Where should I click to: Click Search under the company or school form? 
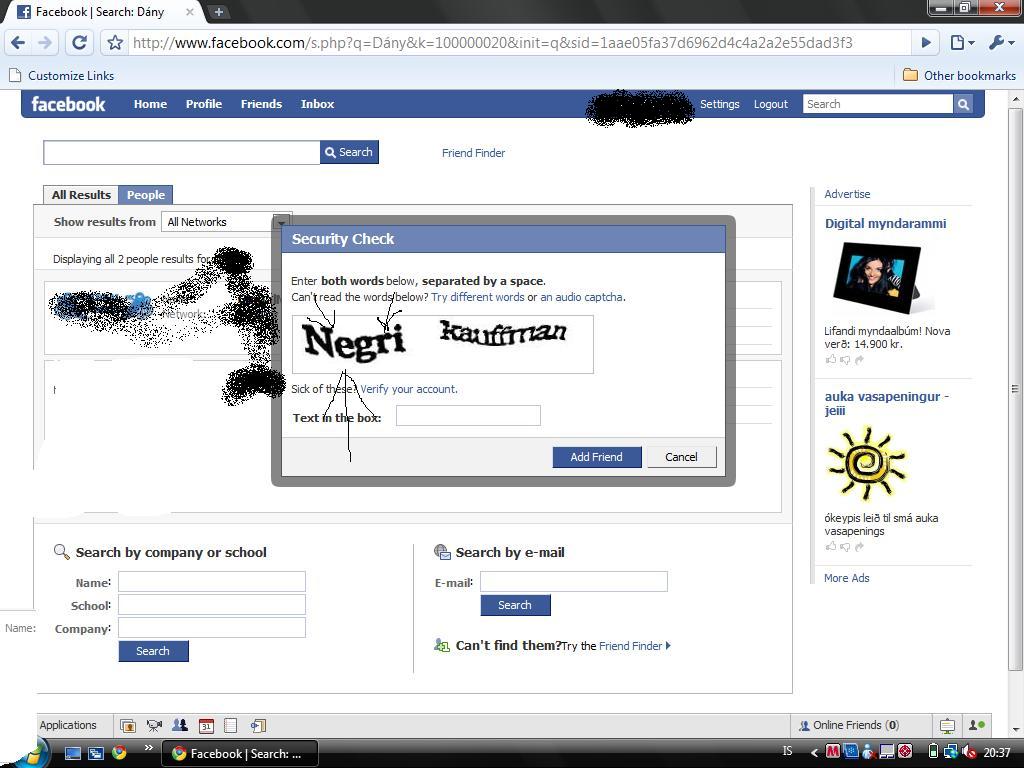pyautogui.click(x=153, y=651)
